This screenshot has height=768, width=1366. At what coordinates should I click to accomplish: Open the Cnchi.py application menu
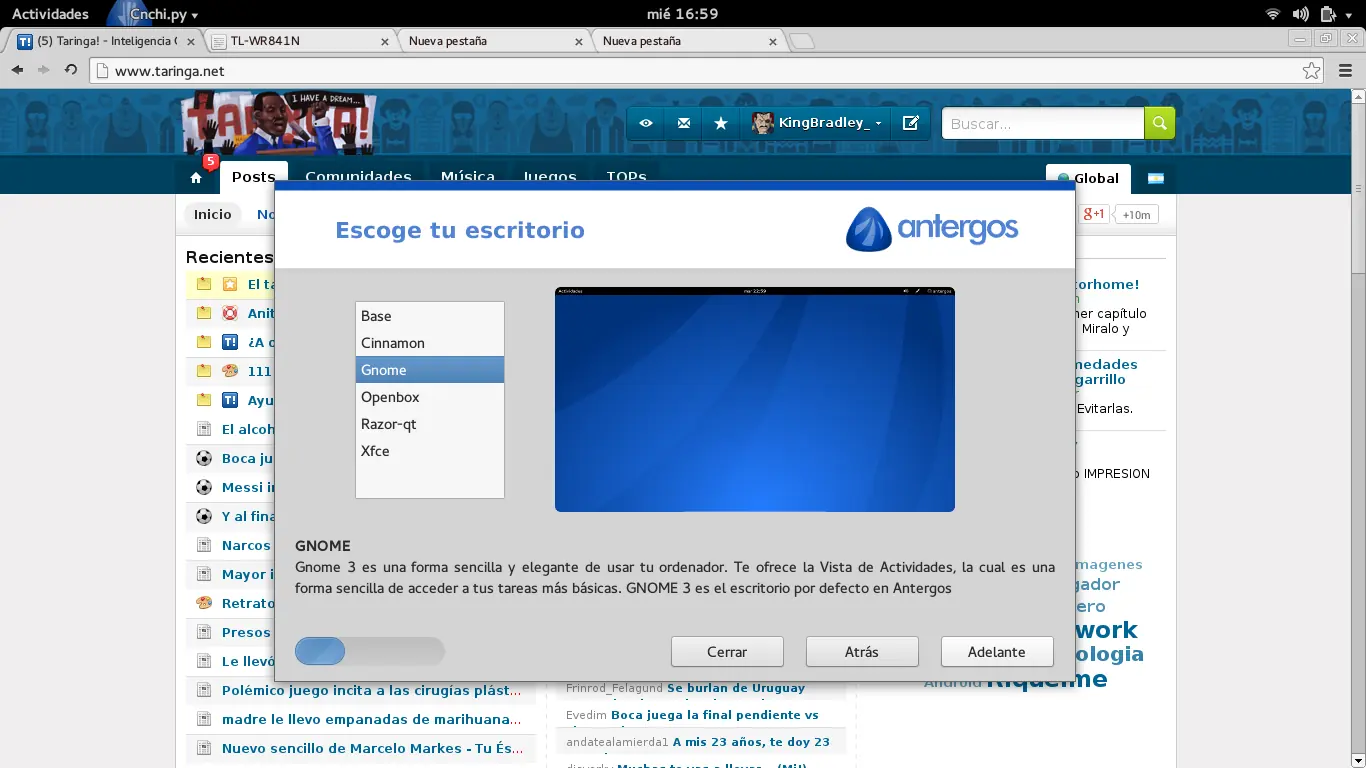pyautogui.click(x=155, y=14)
